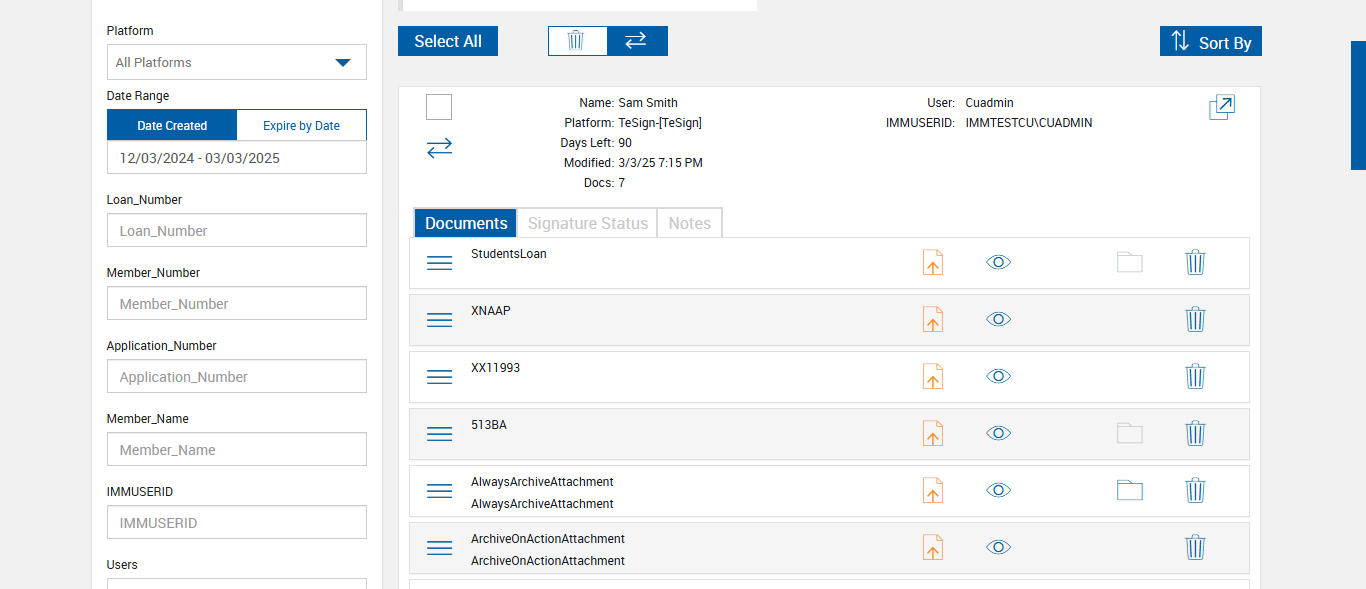Click drag handle for XNAAP document
This screenshot has width=1366, height=589.
440,320
